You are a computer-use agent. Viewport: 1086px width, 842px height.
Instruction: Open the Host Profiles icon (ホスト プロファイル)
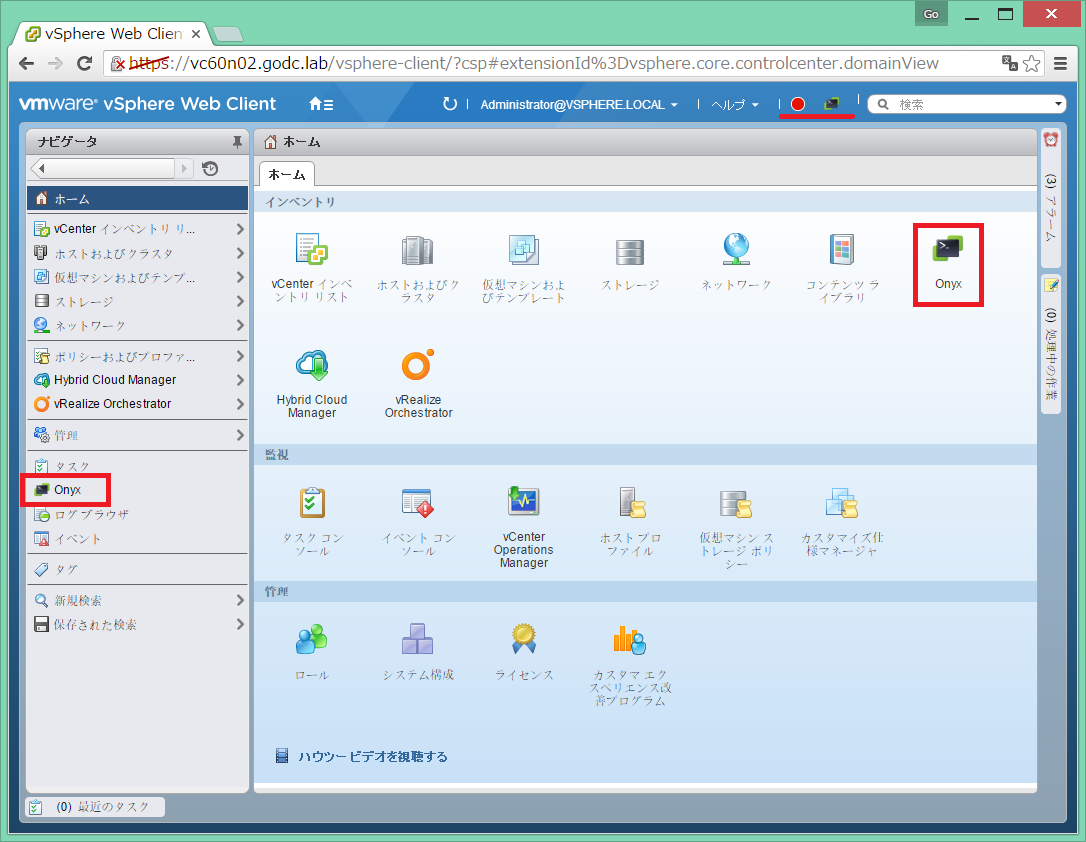pyautogui.click(x=632, y=503)
